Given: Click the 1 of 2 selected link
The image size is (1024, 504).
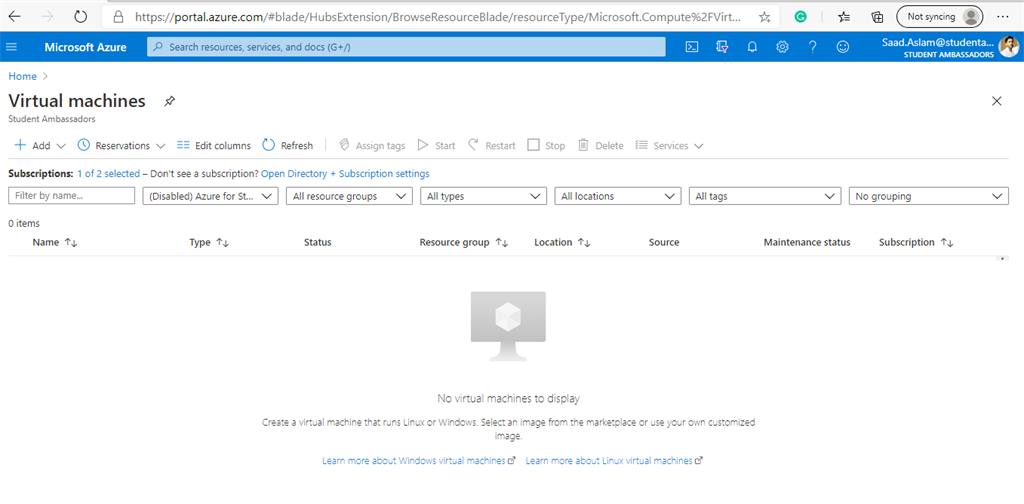Looking at the screenshot, I should [x=108, y=174].
